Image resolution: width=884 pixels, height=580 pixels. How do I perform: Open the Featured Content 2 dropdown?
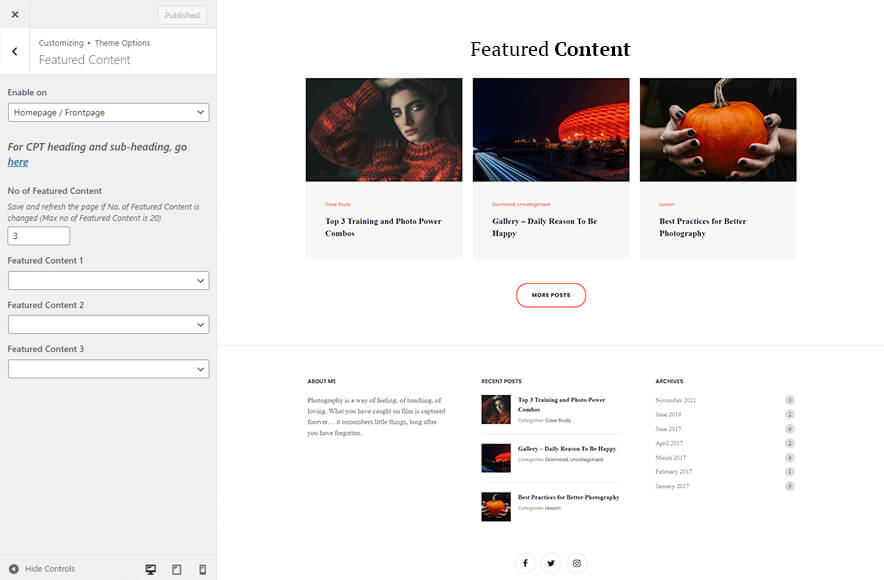coord(108,325)
